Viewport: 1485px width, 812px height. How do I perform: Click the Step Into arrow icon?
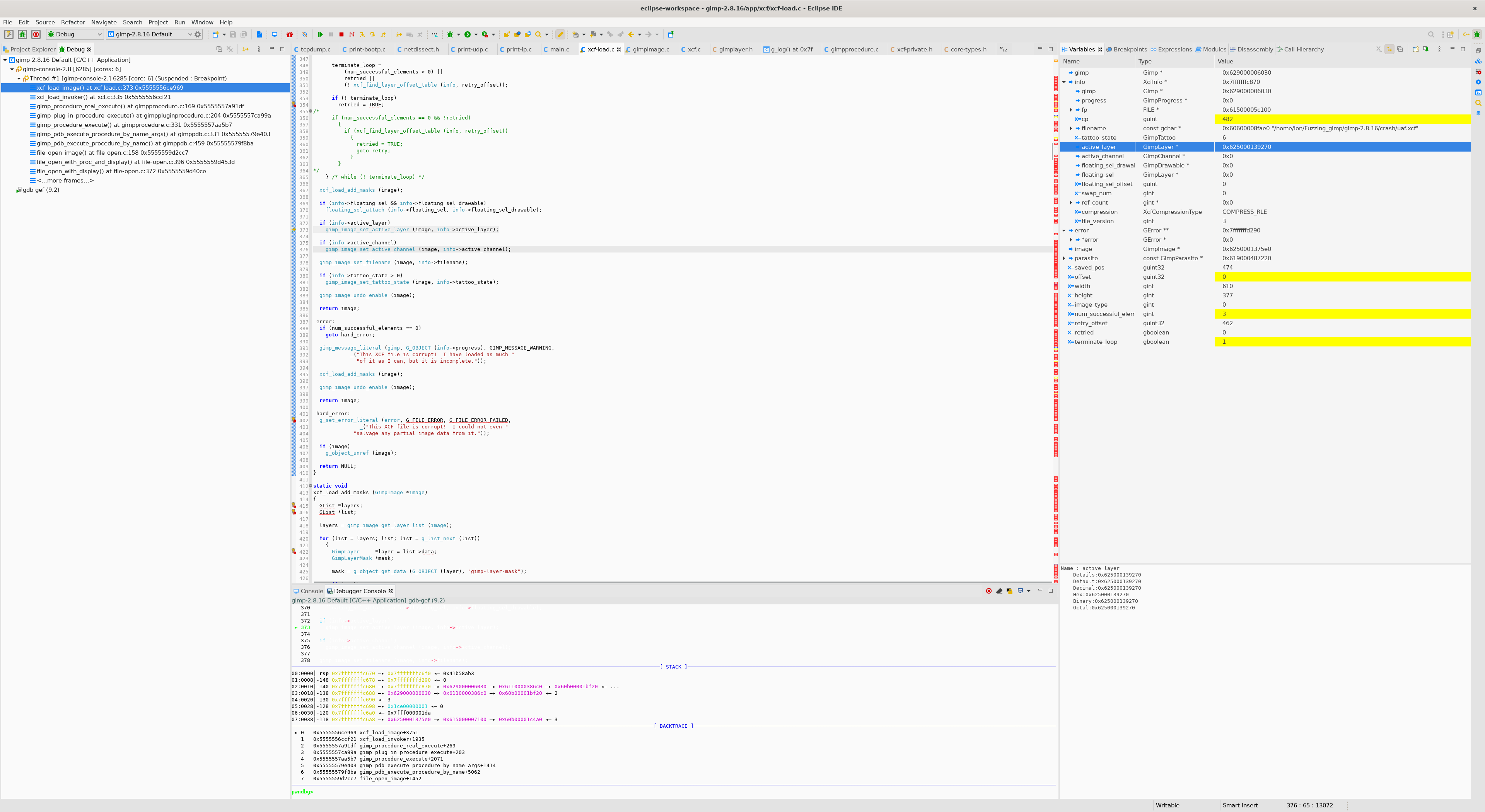tap(362, 34)
